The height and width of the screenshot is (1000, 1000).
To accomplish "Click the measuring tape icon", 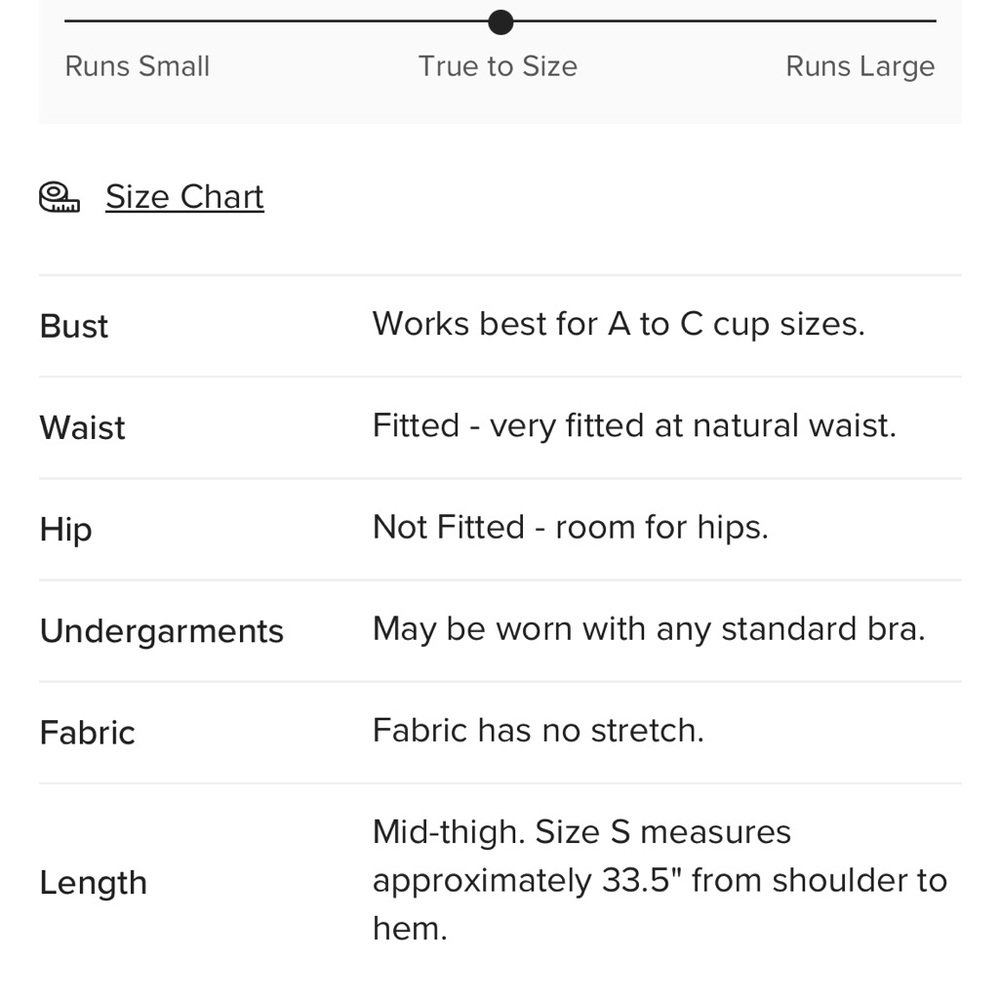I will 59,196.
